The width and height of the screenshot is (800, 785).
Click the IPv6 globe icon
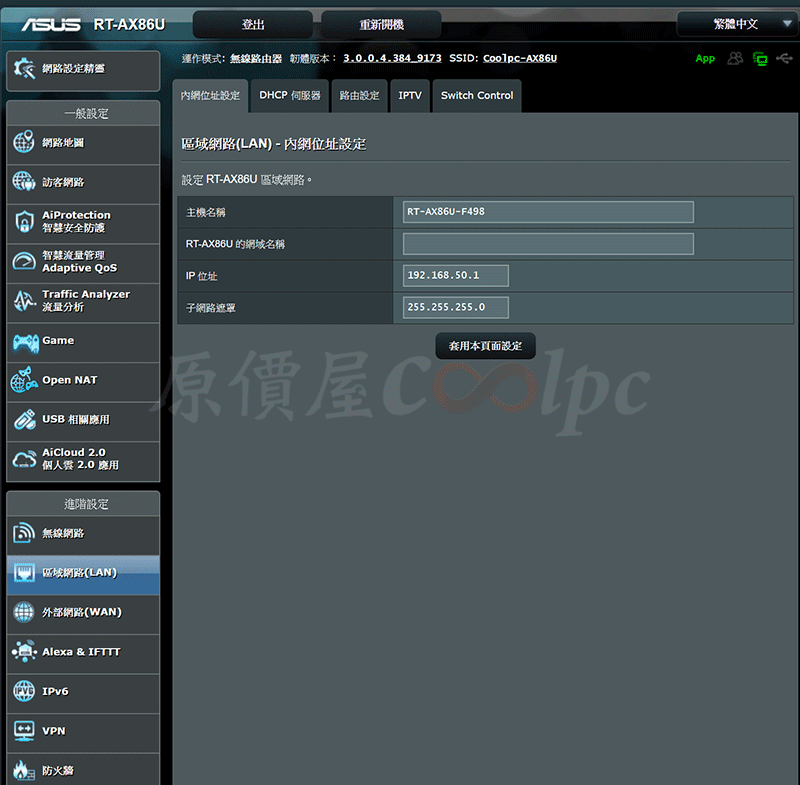[x=24, y=691]
